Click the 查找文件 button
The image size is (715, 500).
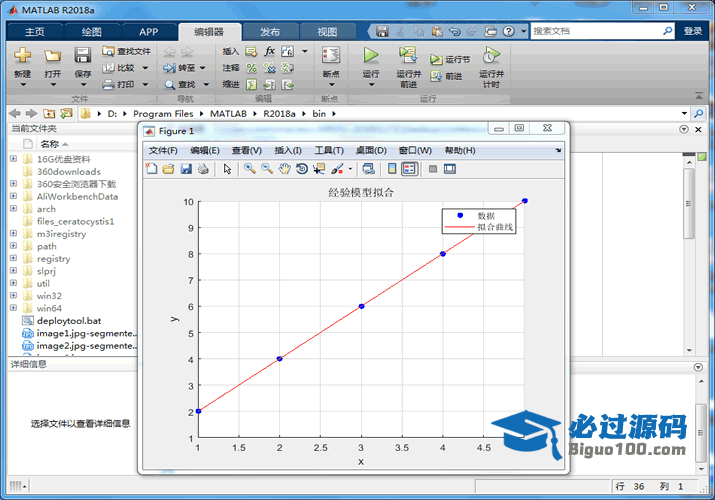click(x=126, y=51)
